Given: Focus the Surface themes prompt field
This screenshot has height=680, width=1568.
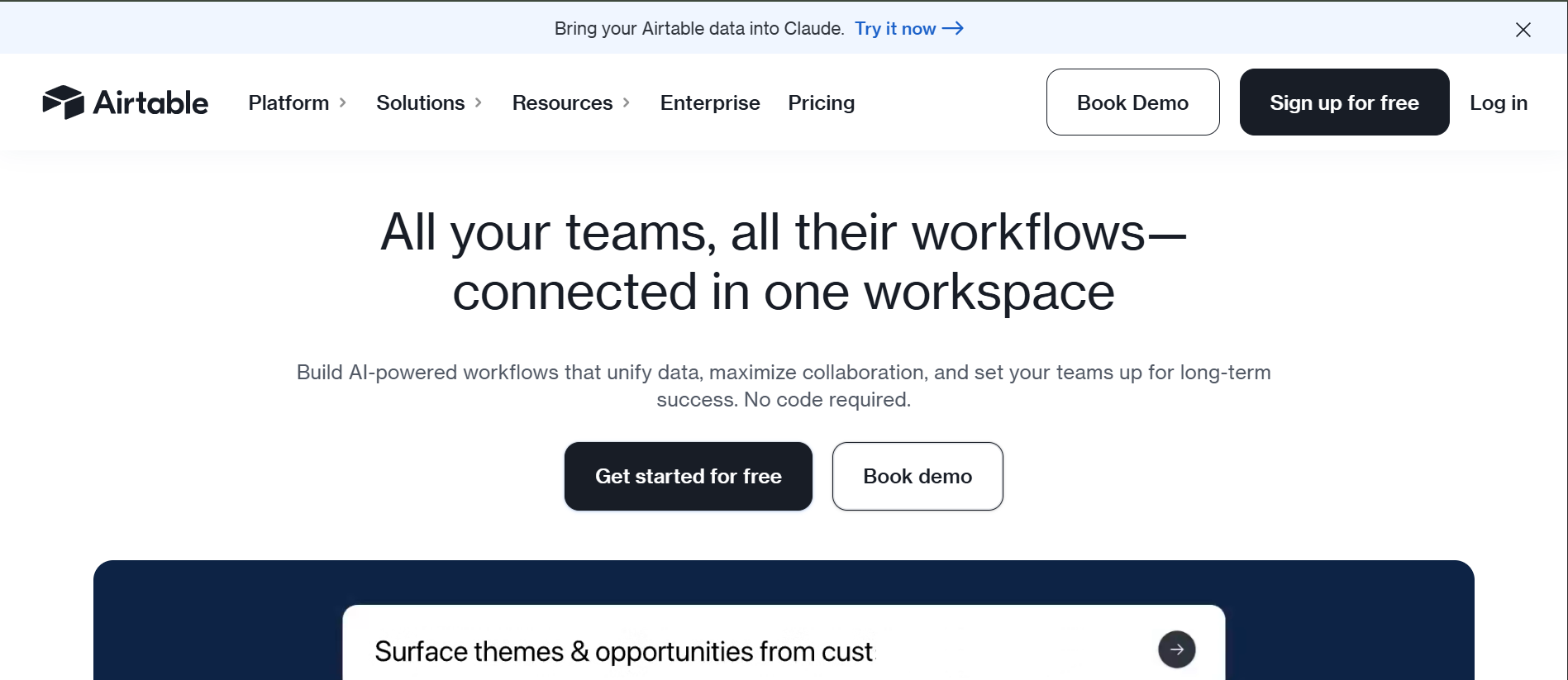Looking at the screenshot, I should coord(760,651).
